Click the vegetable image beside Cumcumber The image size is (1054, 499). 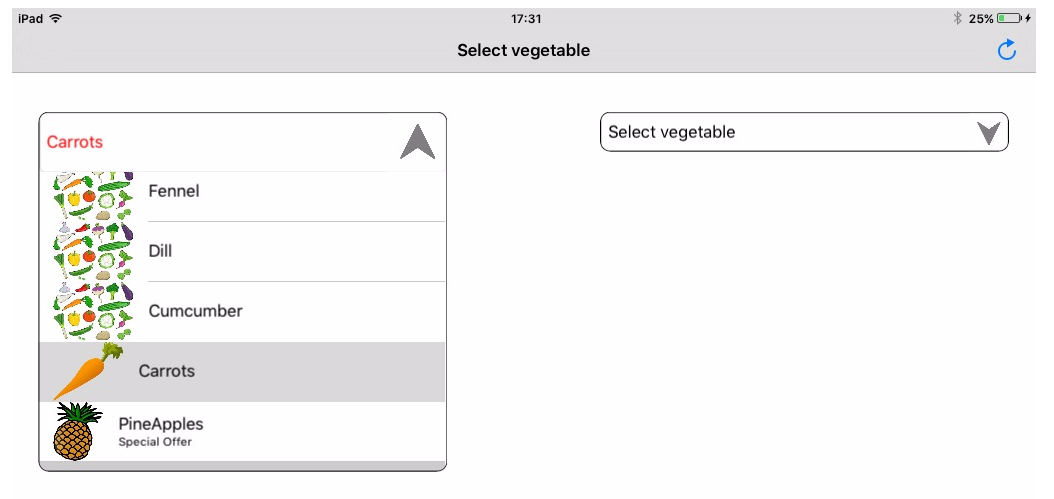[93, 311]
